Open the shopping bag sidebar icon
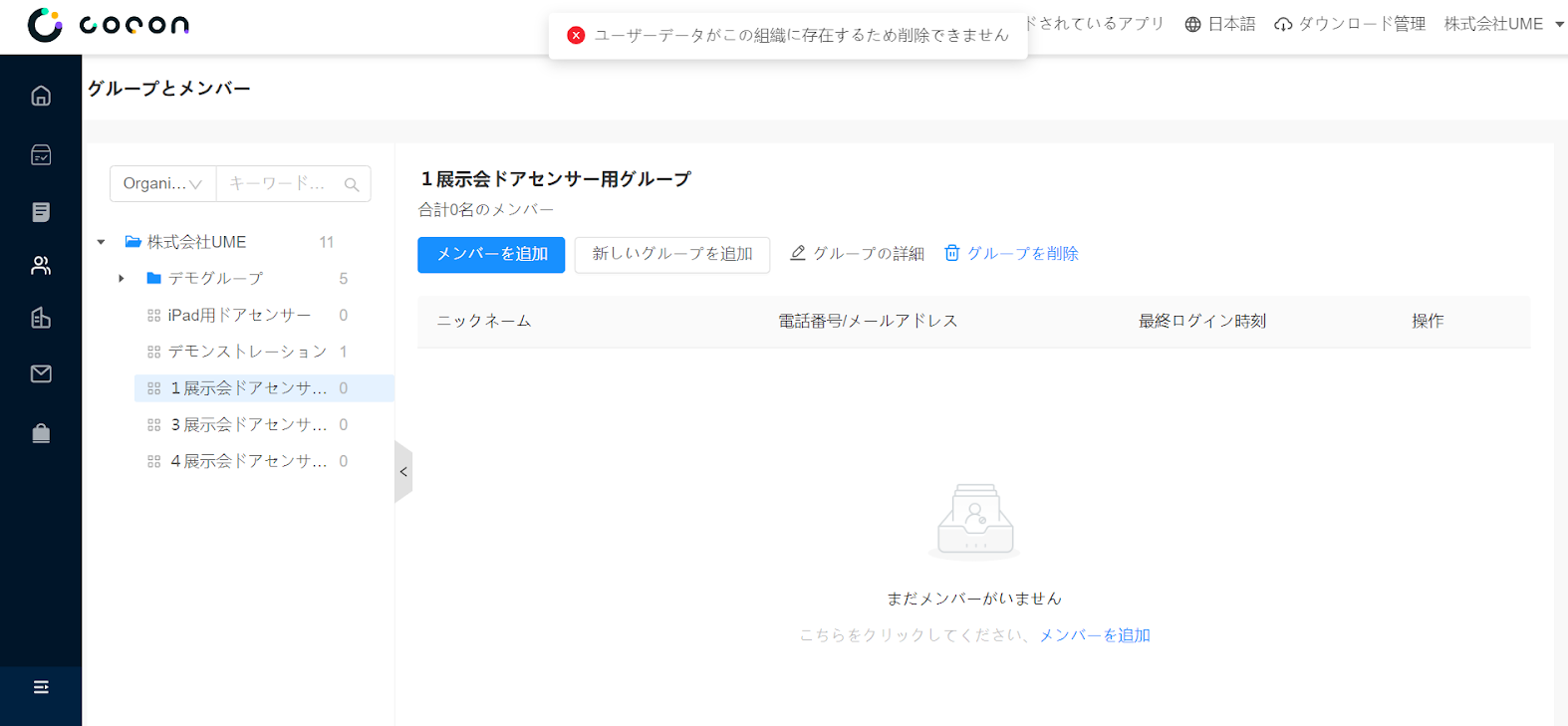The height and width of the screenshot is (726, 1568). tap(41, 433)
